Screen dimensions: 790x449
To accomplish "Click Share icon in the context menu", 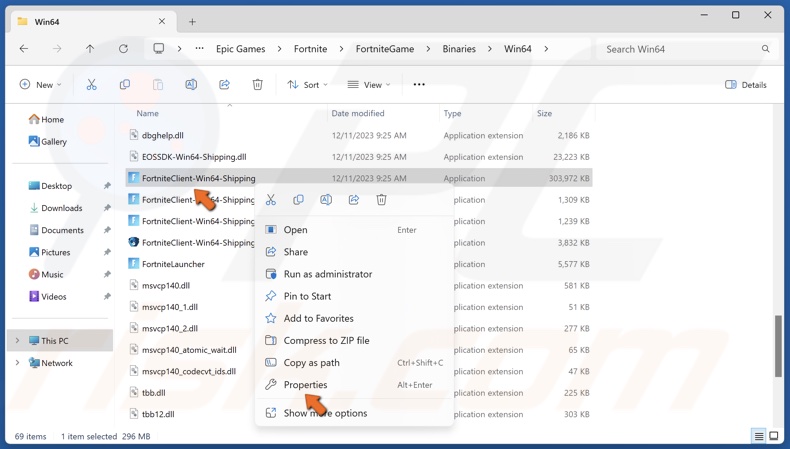I will [354, 200].
